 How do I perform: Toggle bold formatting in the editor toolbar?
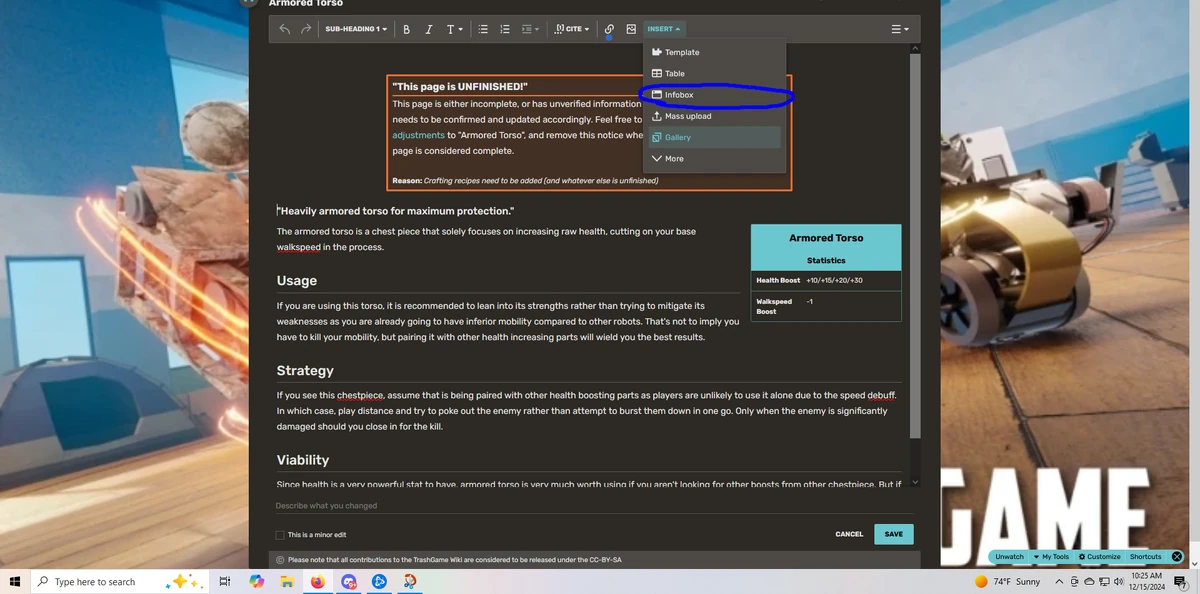pyautogui.click(x=406, y=29)
